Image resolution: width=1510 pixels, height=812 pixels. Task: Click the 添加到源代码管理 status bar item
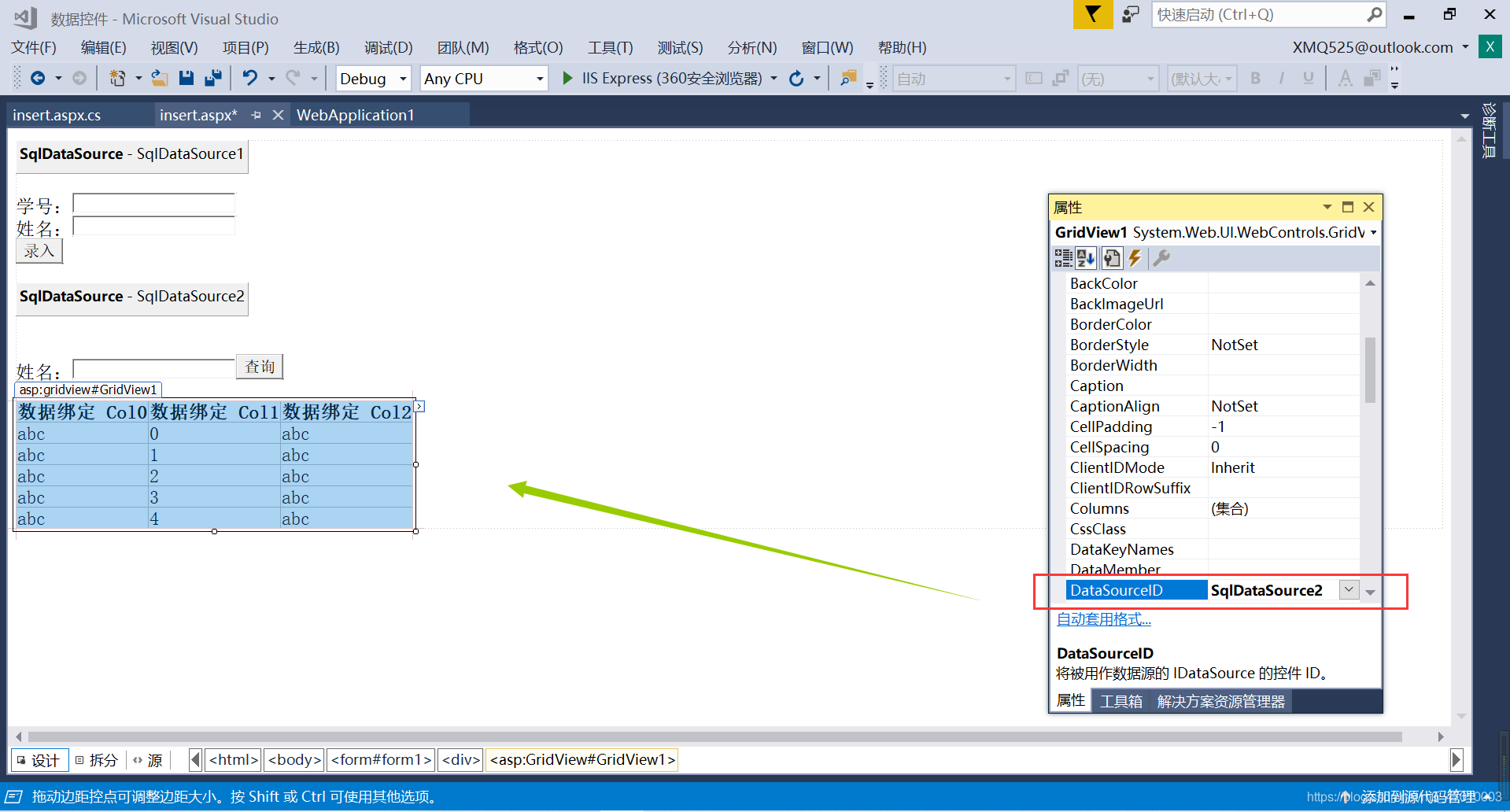click(1419, 796)
